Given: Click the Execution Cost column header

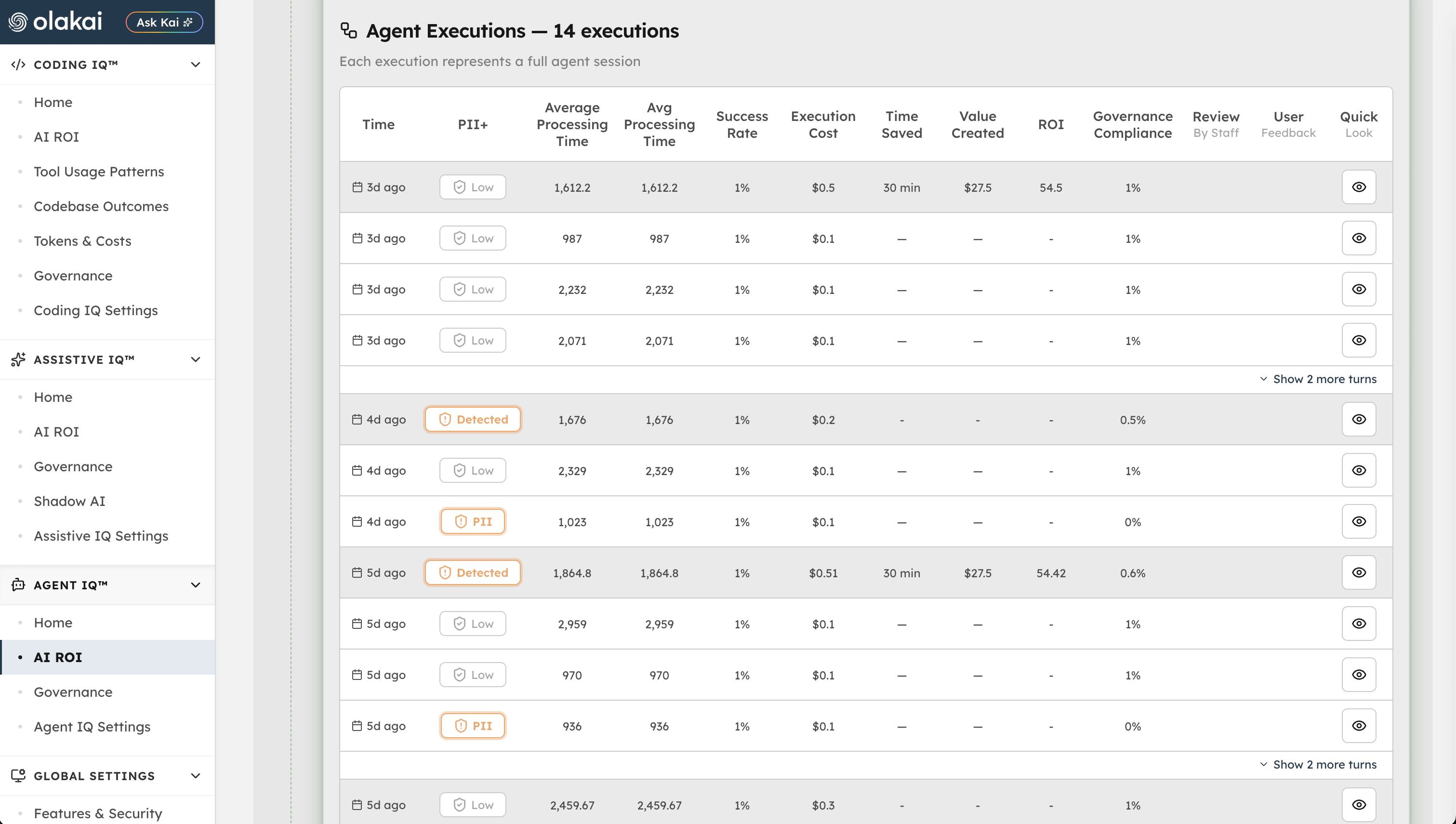Looking at the screenshot, I should pos(823,124).
